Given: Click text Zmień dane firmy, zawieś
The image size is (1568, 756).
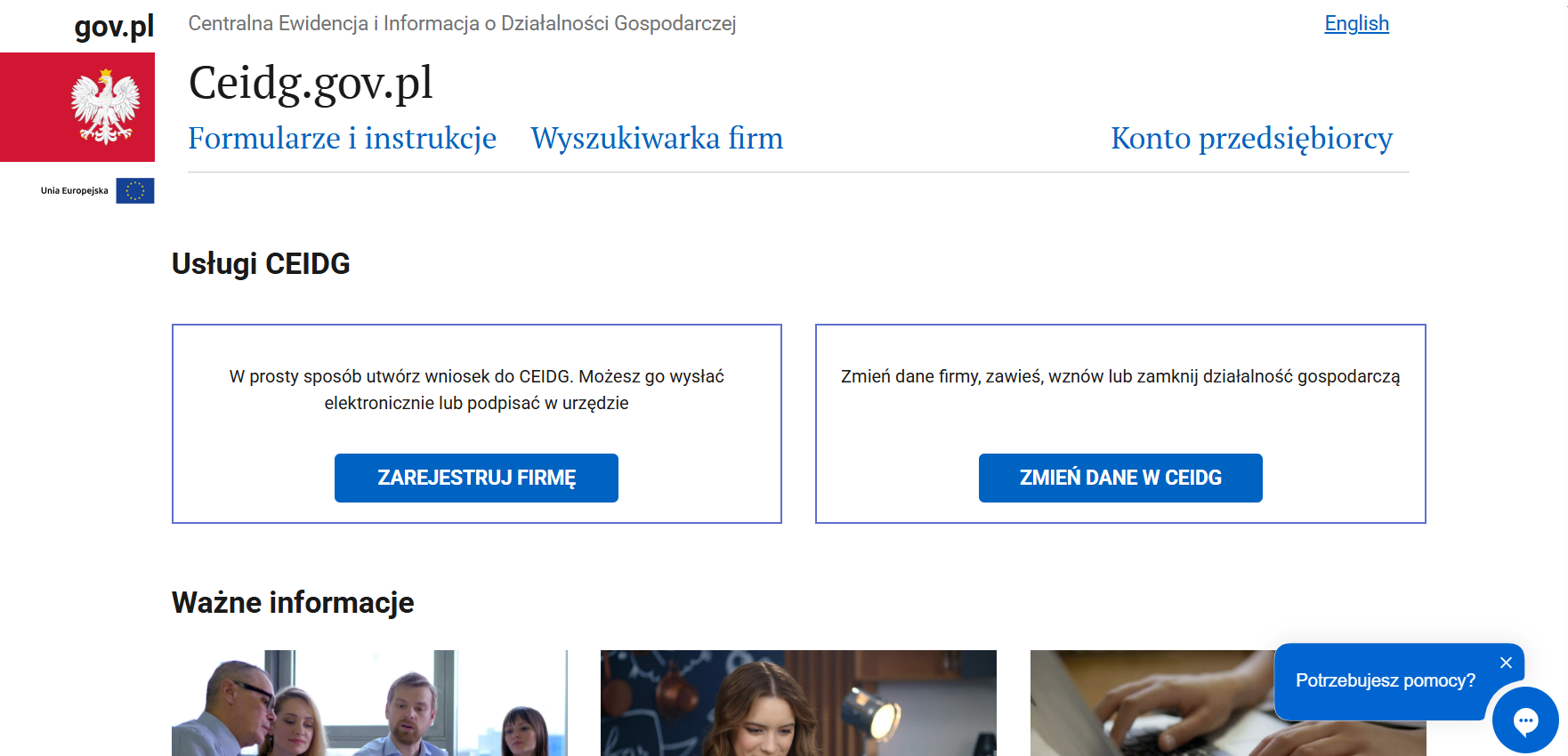Looking at the screenshot, I should [1120, 376].
